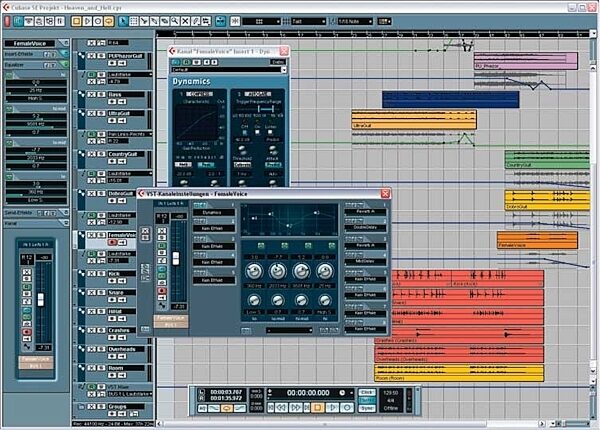600x430 pixels.
Task: Click the Dynamics insert slot
Action: click(x=214, y=213)
